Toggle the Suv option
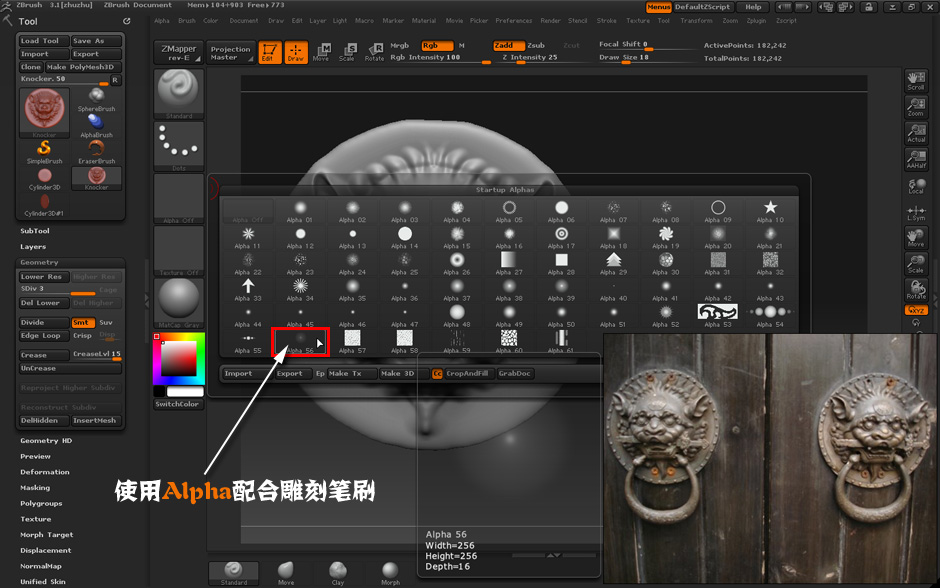Viewport: 940px width, 588px height. tap(106, 322)
